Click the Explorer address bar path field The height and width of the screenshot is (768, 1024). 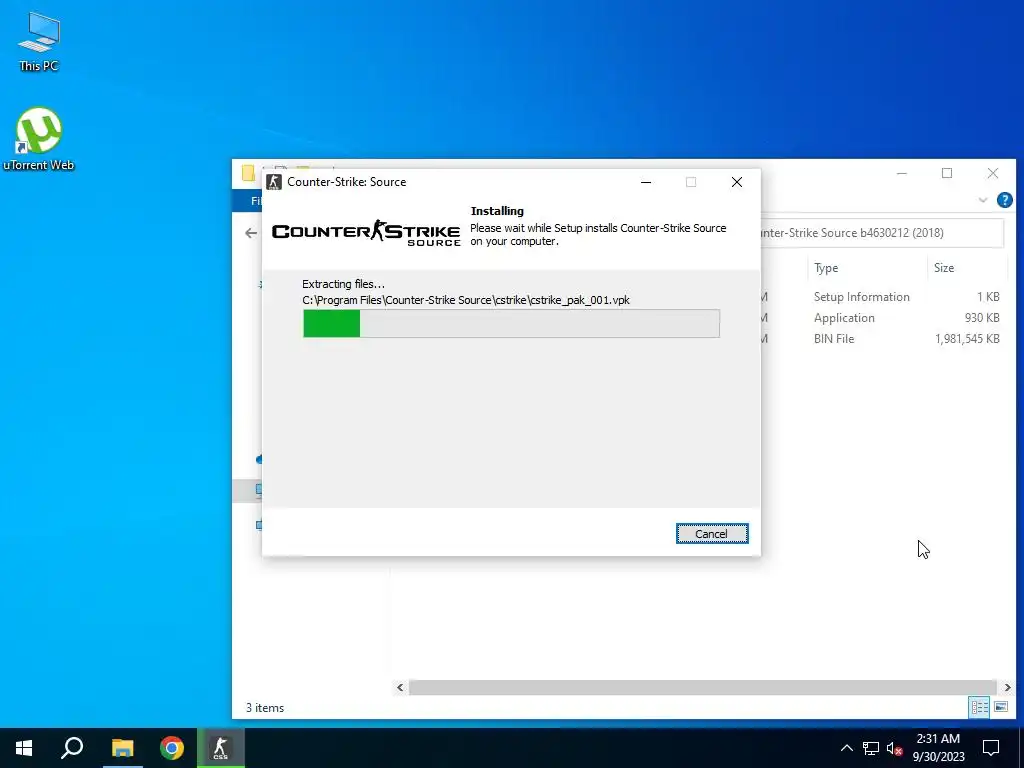pos(882,232)
